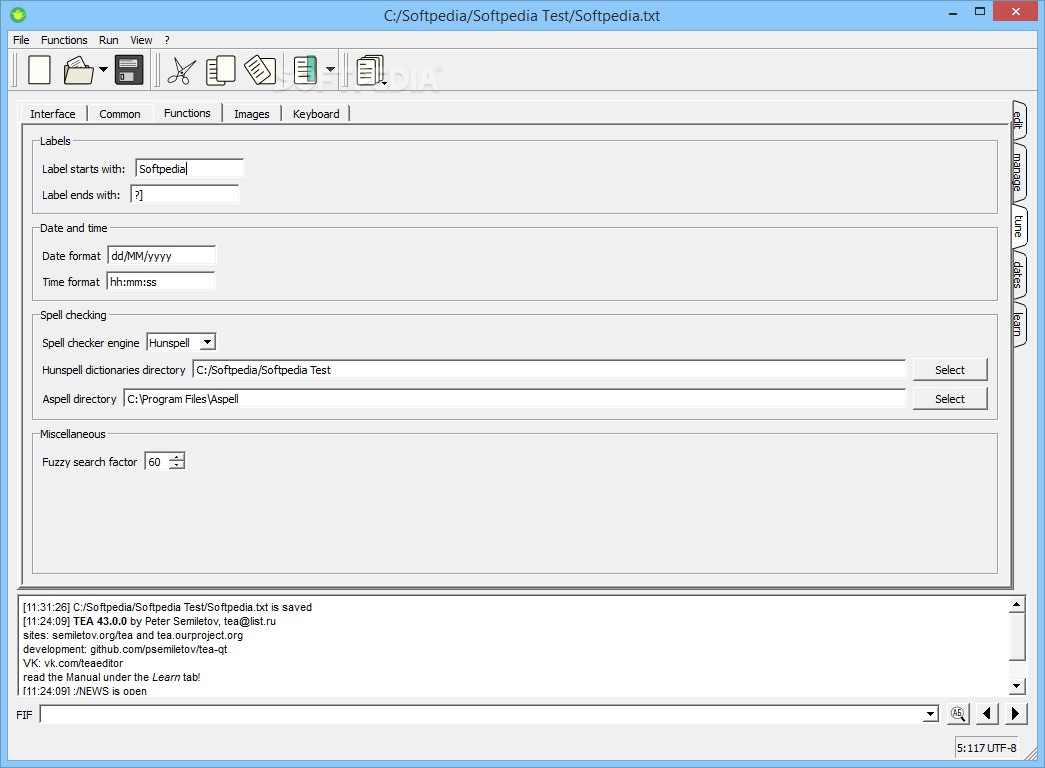This screenshot has width=1045, height=768.
Task: Switch to the Common tab
Action: coord(120,114)
